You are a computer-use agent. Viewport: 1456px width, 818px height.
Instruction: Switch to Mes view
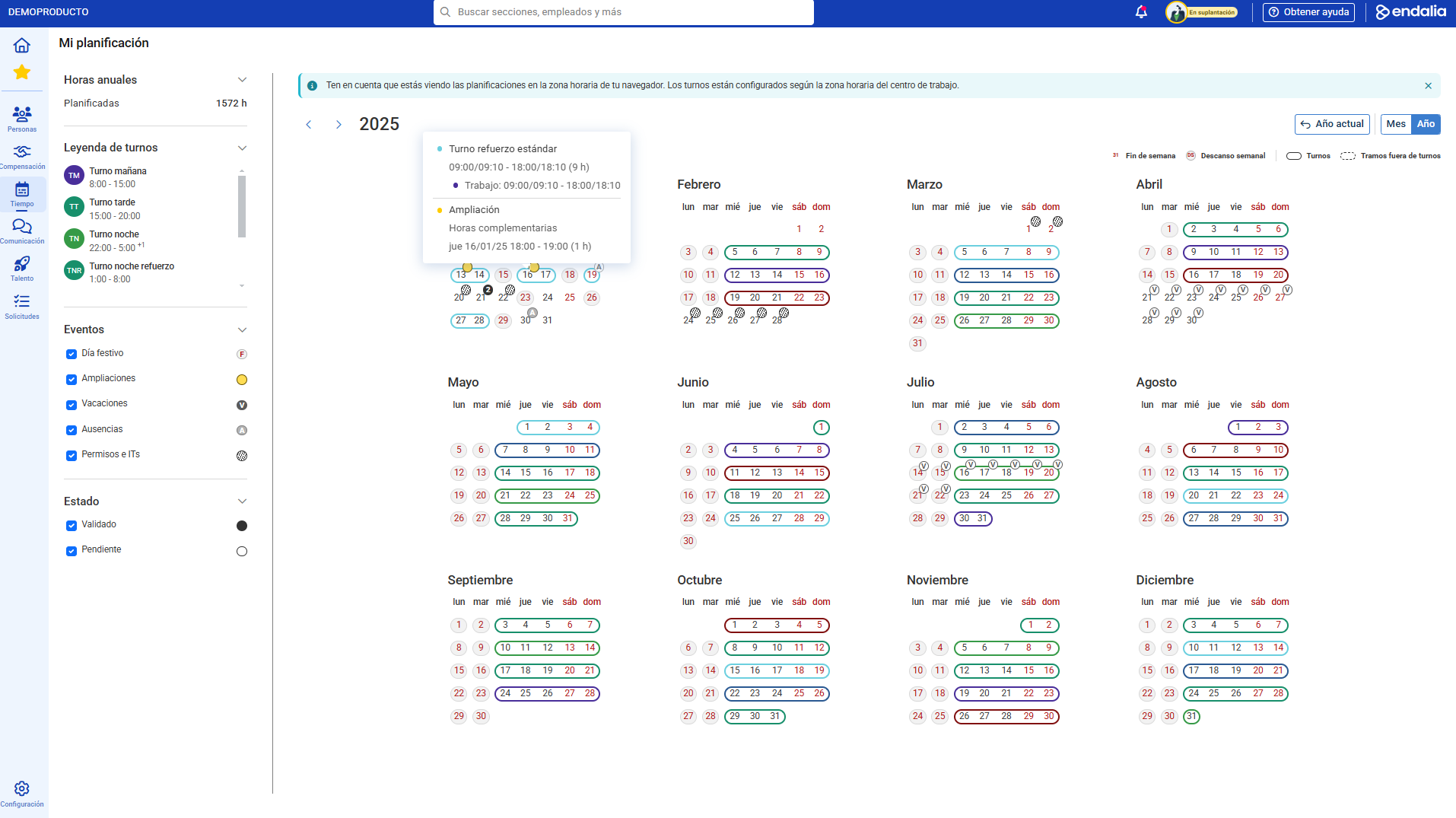(x=1396, y=124)
